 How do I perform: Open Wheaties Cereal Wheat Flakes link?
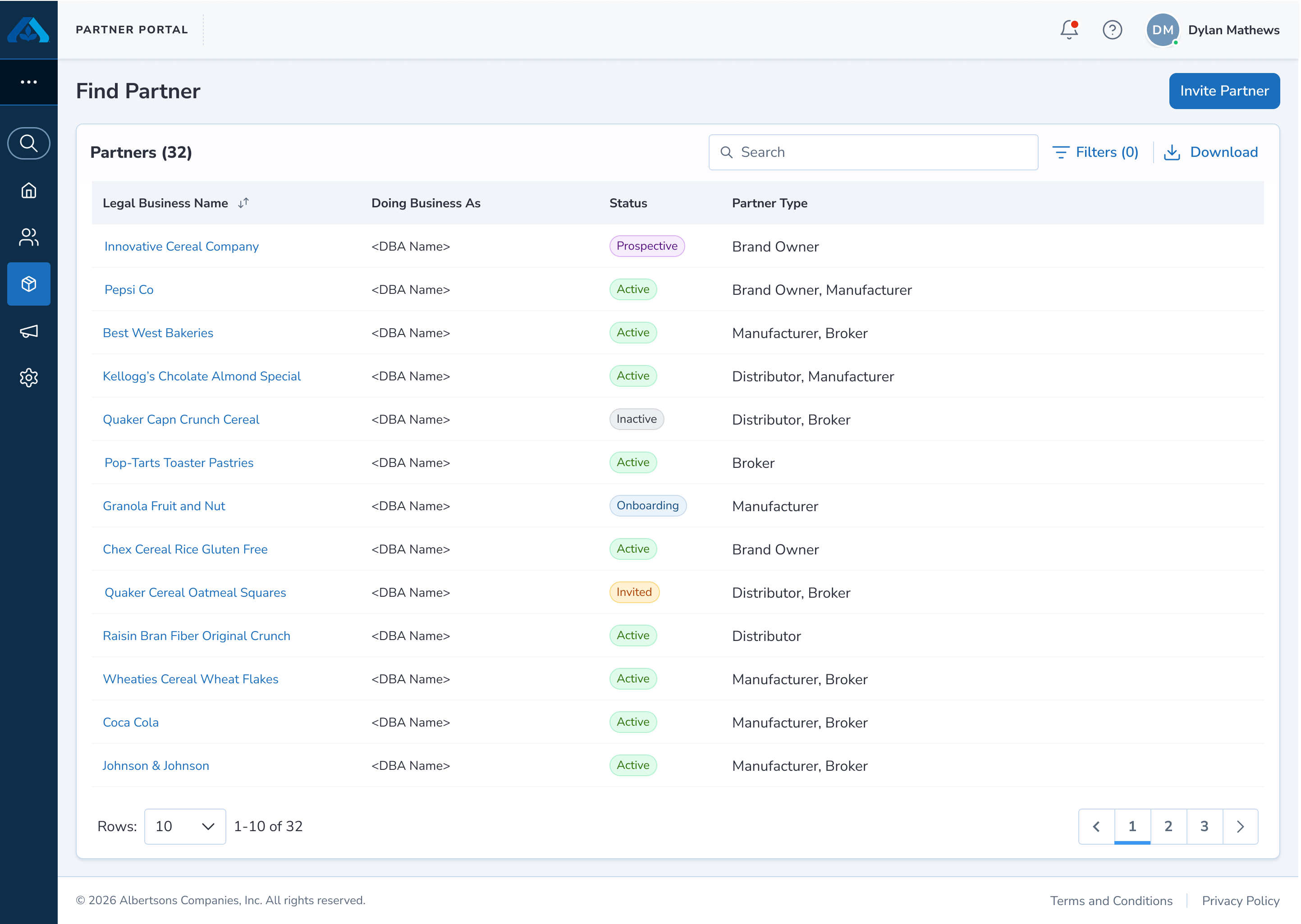[x=191, y=679]
